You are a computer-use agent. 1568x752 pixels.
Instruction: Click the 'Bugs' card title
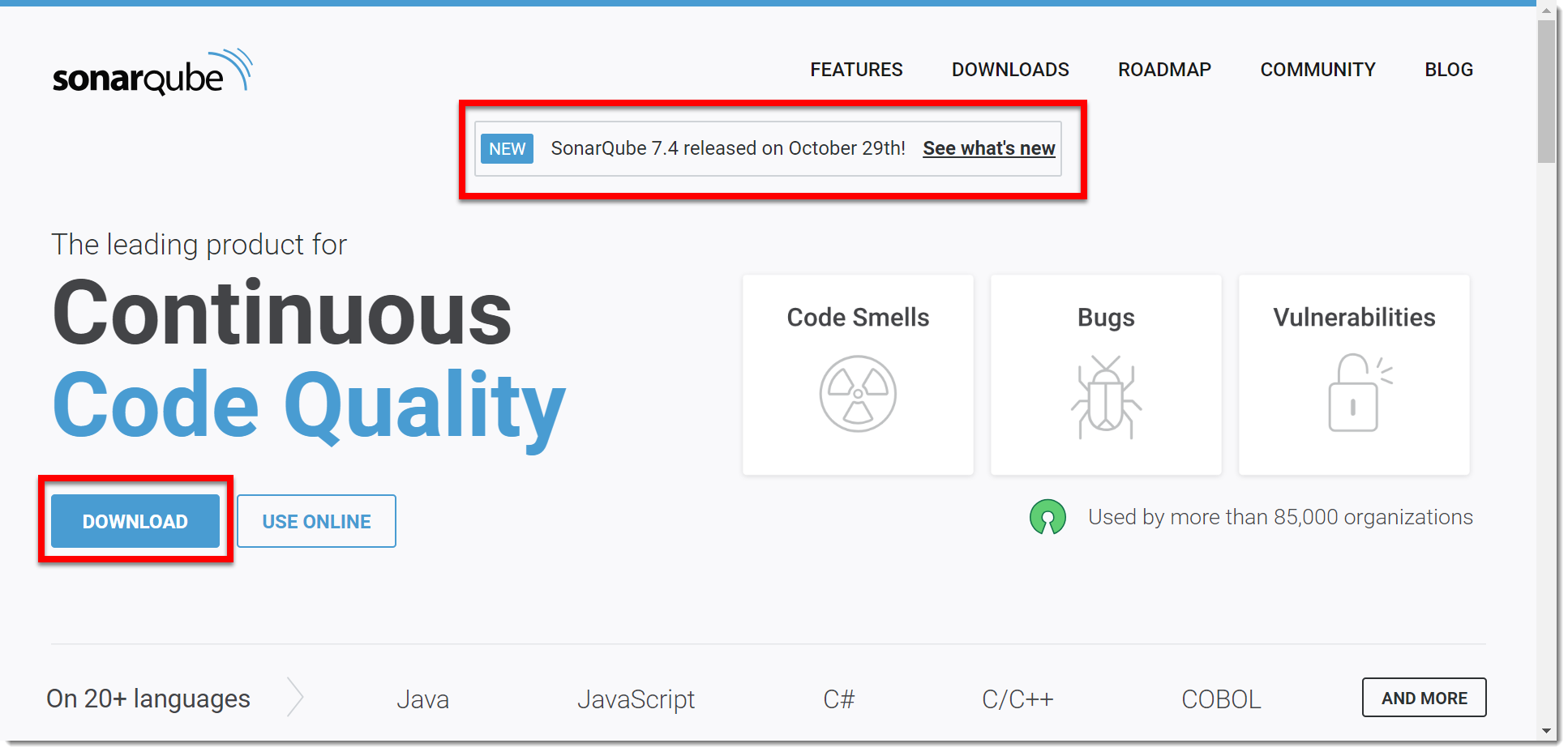pyautogui.click(x=1106, y=318)
